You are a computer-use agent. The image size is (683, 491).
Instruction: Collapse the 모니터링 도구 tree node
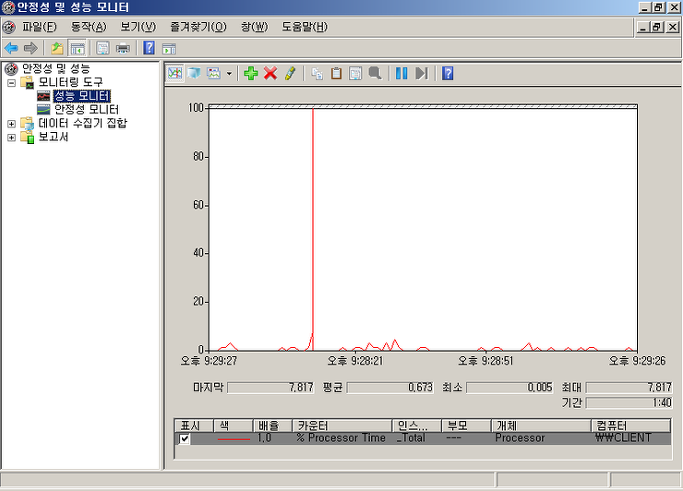pos(12,82)
